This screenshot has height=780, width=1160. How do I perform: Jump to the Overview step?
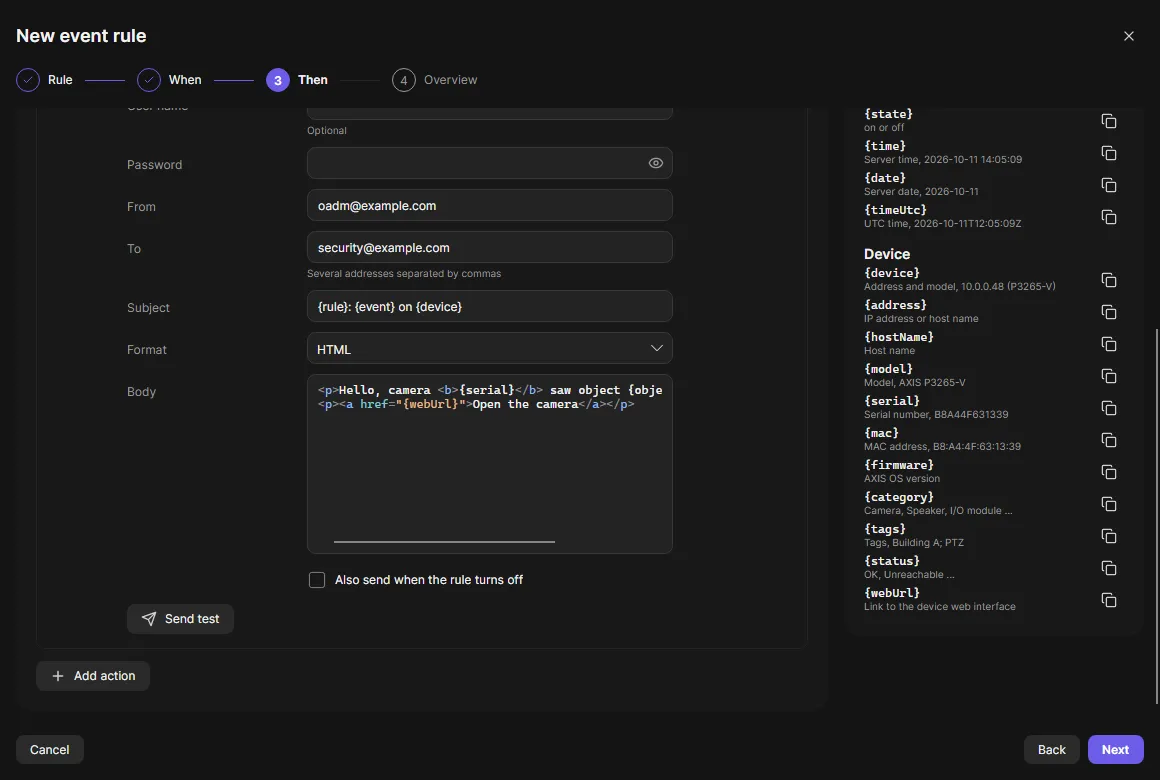(434, 80)
